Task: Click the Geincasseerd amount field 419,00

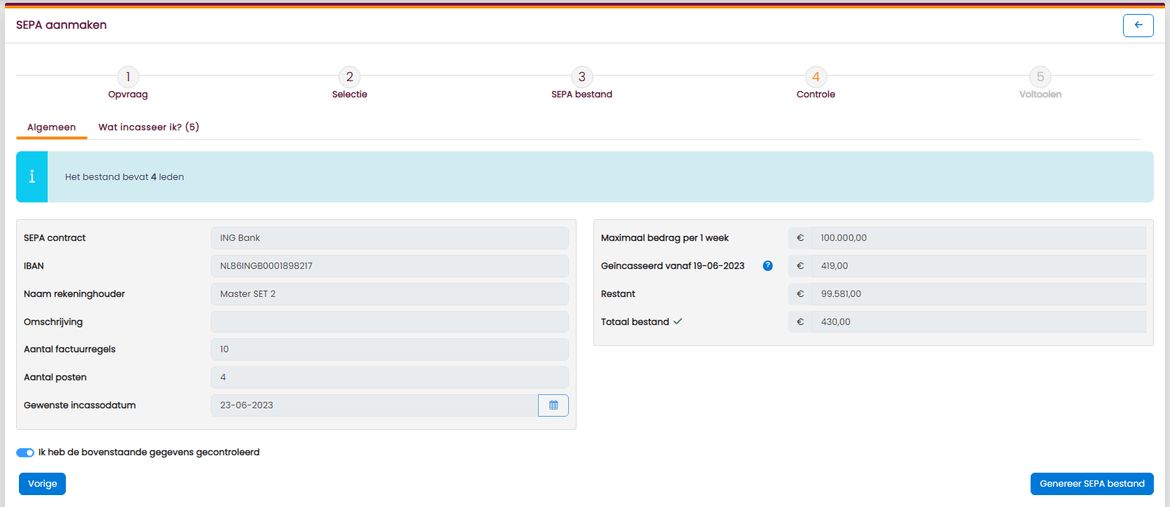Action: [x=978, y=266]
